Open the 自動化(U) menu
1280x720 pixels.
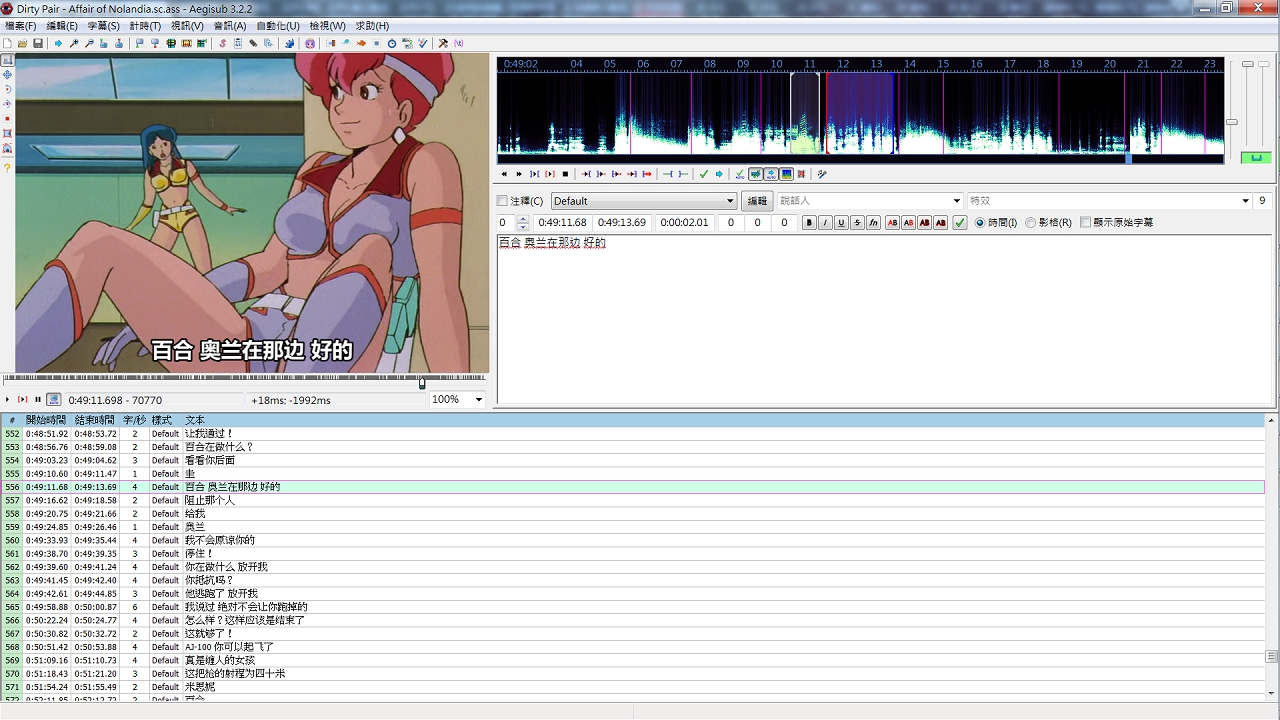pos(278,26)
